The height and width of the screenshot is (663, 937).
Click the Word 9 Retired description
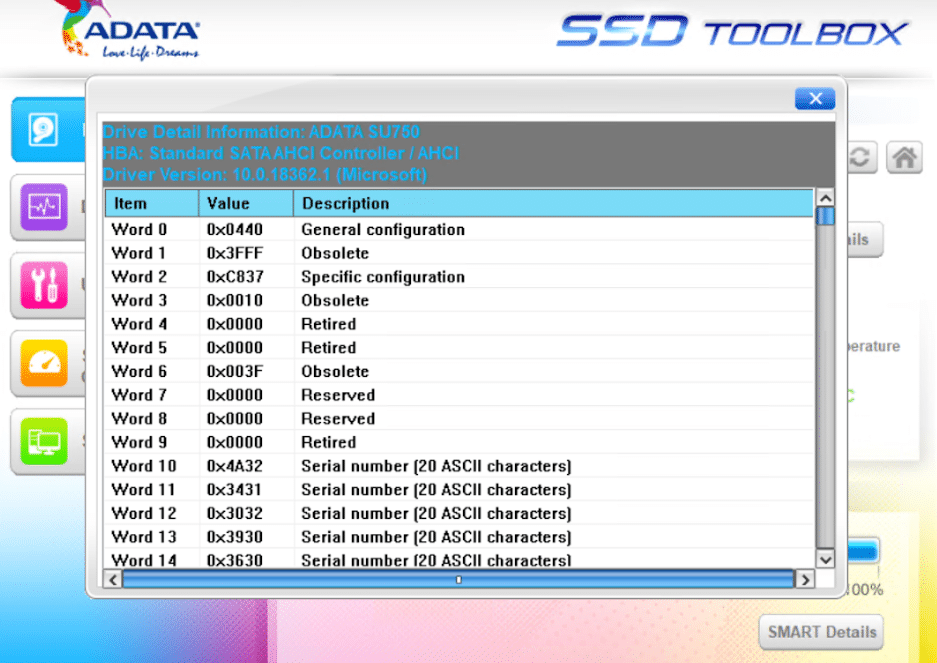click(329, 442)
